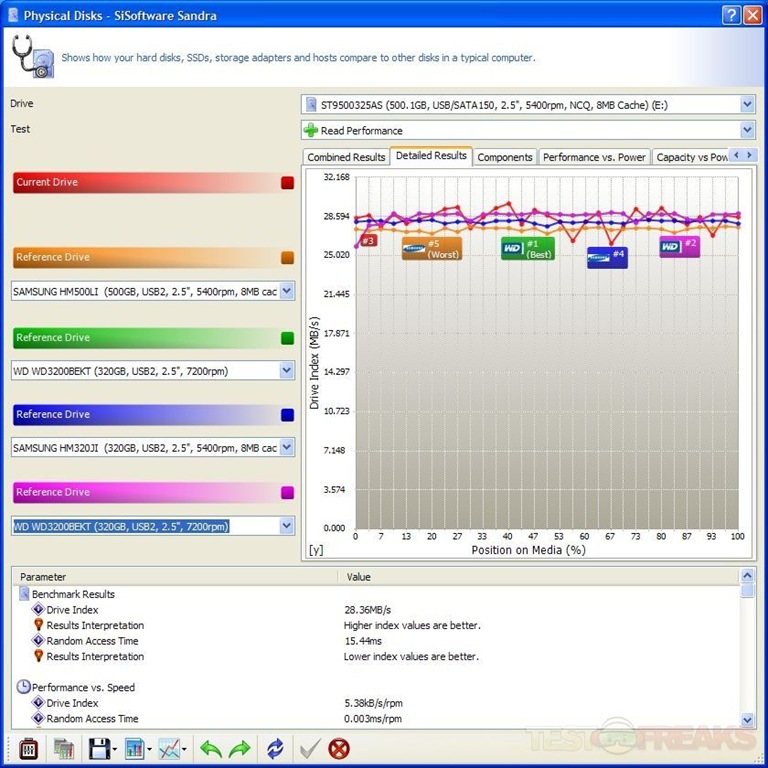Click the red cancel X icon
768x768 pixels.
[339, 747]
